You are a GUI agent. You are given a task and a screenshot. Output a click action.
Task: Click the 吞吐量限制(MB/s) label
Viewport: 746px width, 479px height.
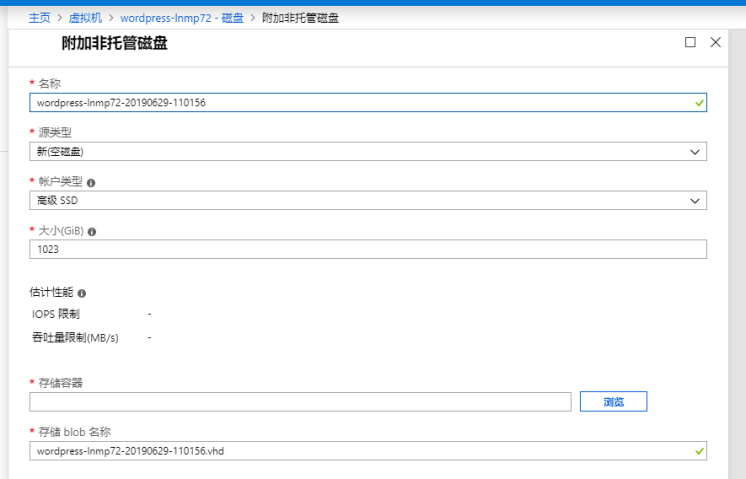76,337
